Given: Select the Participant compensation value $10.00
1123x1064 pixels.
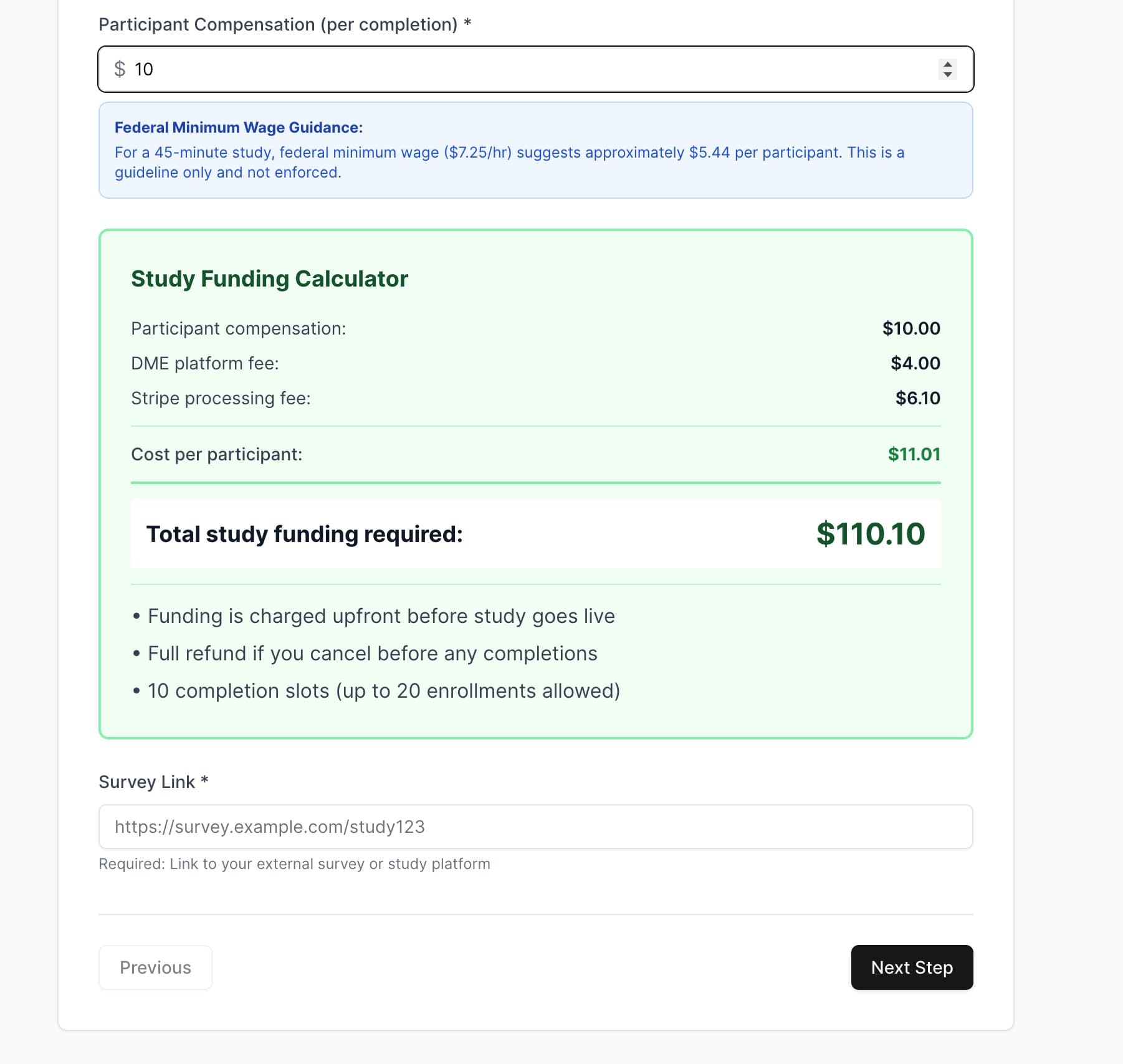Looking at the screenshot, I should [910, 328].
